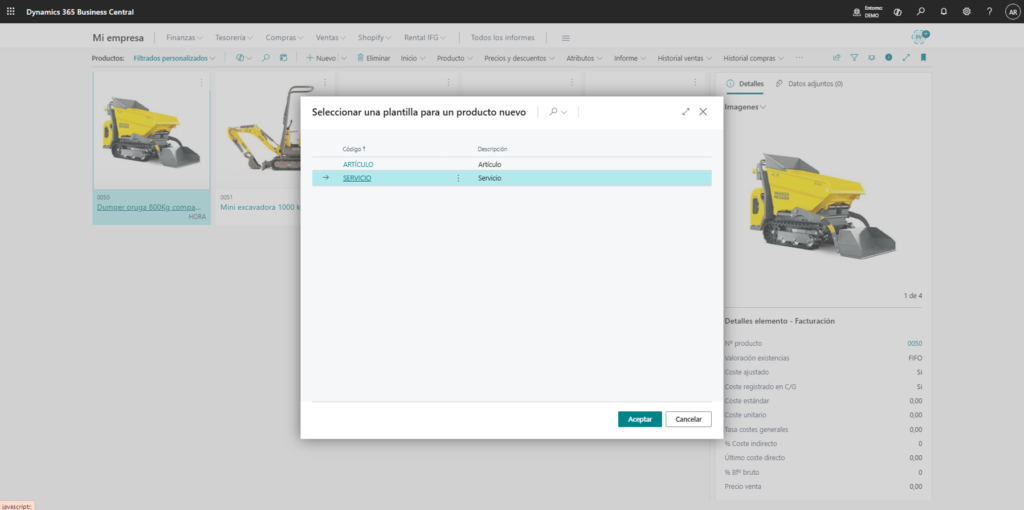
Task: Close the template selection dialog
Action: tap(703, 112)
